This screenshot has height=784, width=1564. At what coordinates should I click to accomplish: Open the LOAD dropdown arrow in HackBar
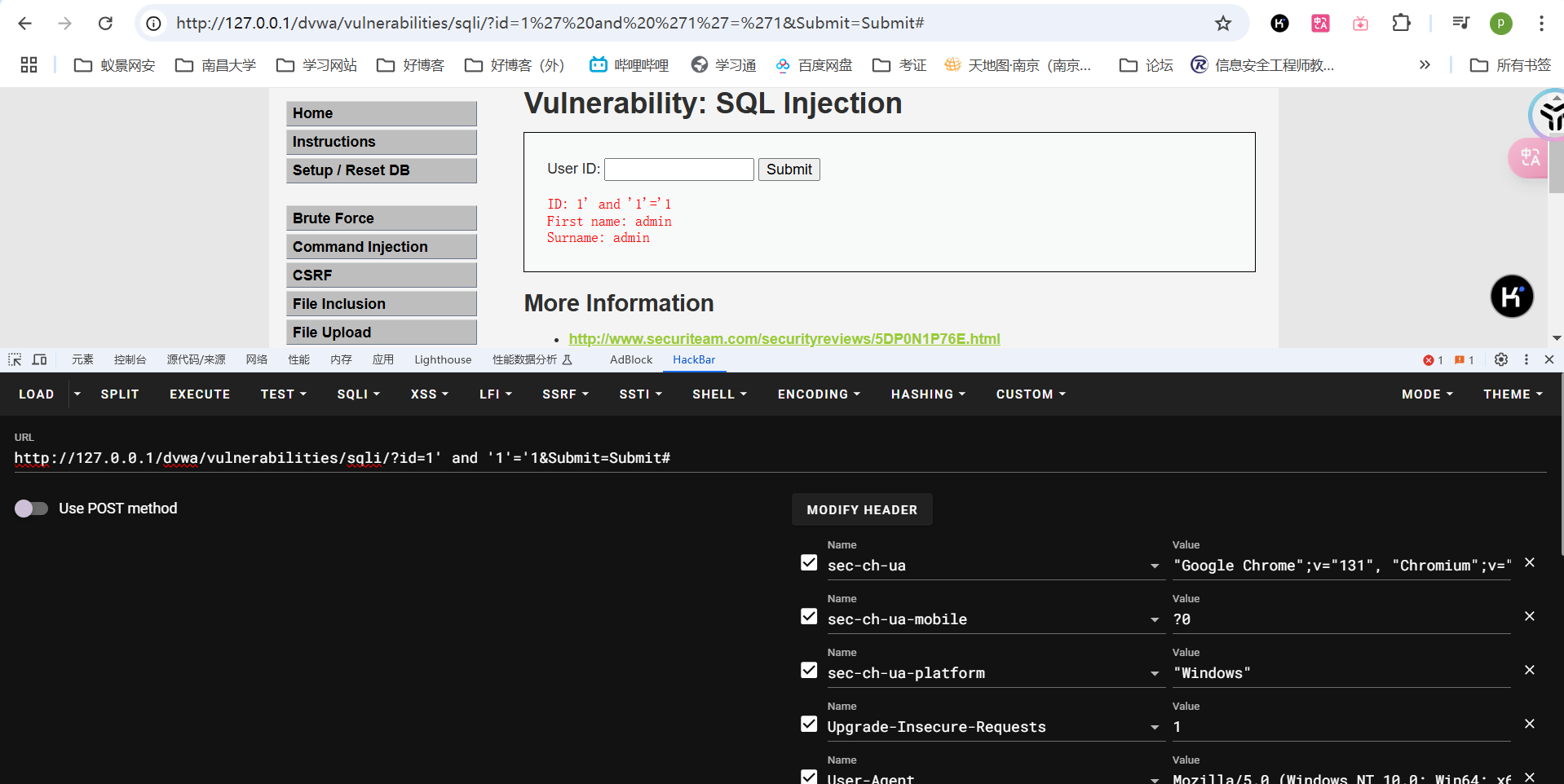coord(77,394)
